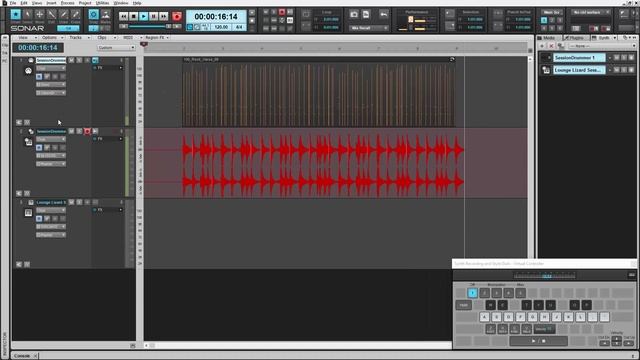640x360 pixels.
Task: Pick the Move tool
Action: click(x=39, y=15)
